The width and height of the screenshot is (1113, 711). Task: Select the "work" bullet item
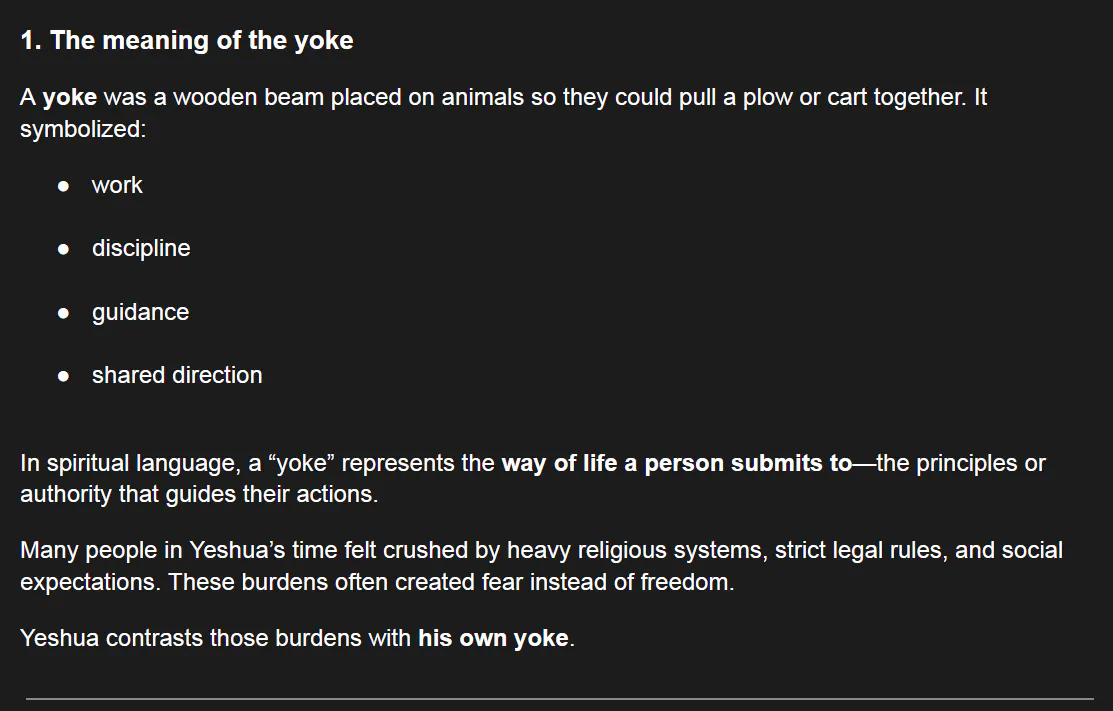pyautogui.click(x=117, y=186)
